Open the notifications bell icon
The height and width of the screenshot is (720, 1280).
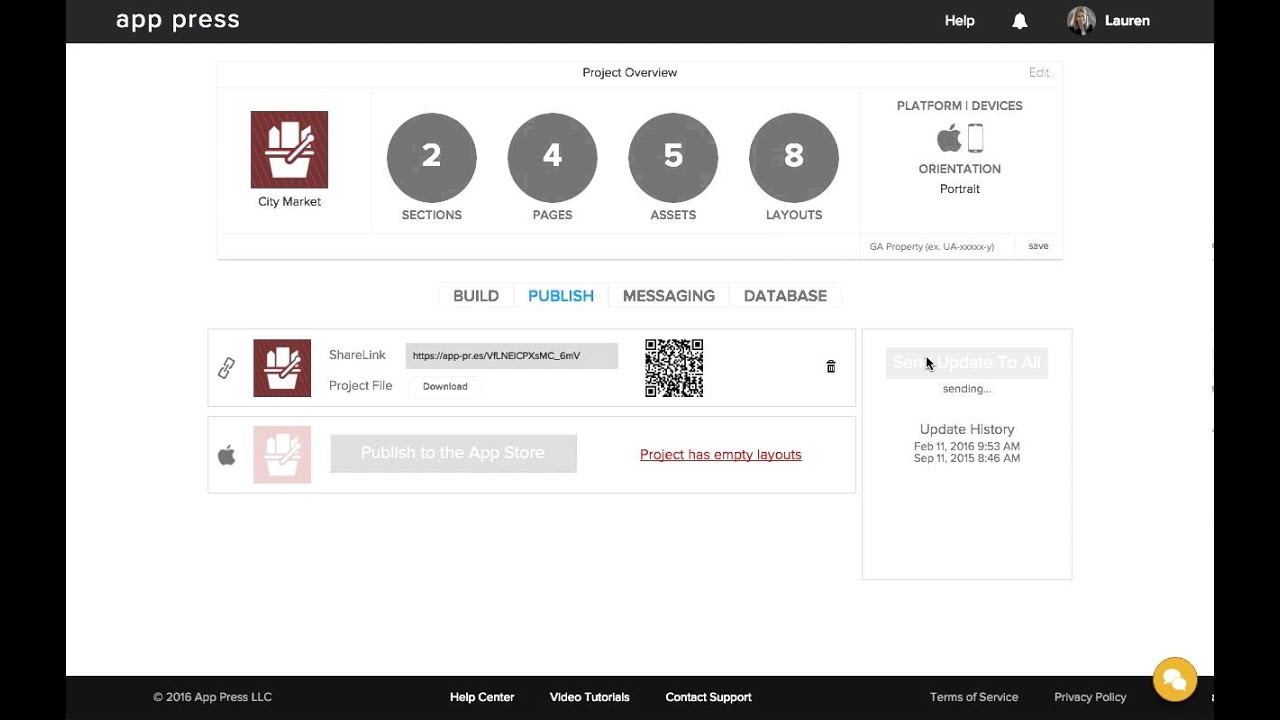pos(1020,21)
